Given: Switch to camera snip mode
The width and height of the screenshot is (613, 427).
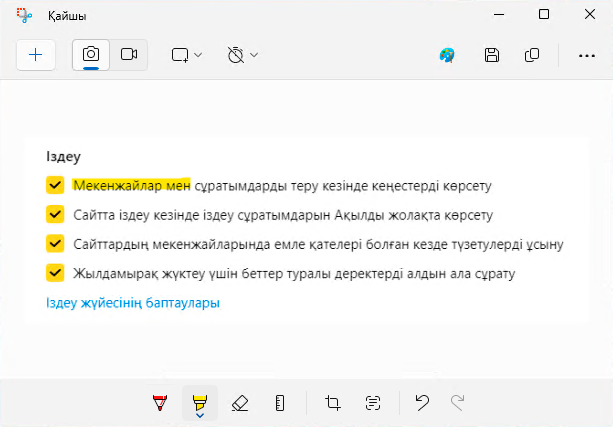Looking at the screenshot, I should (x=91, y=55).
